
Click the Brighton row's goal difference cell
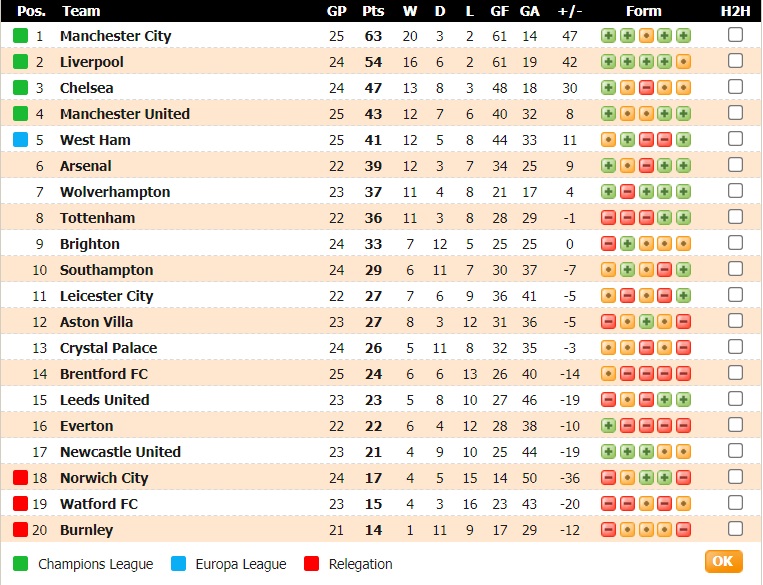pyautogui.click(x=570, y=244)
